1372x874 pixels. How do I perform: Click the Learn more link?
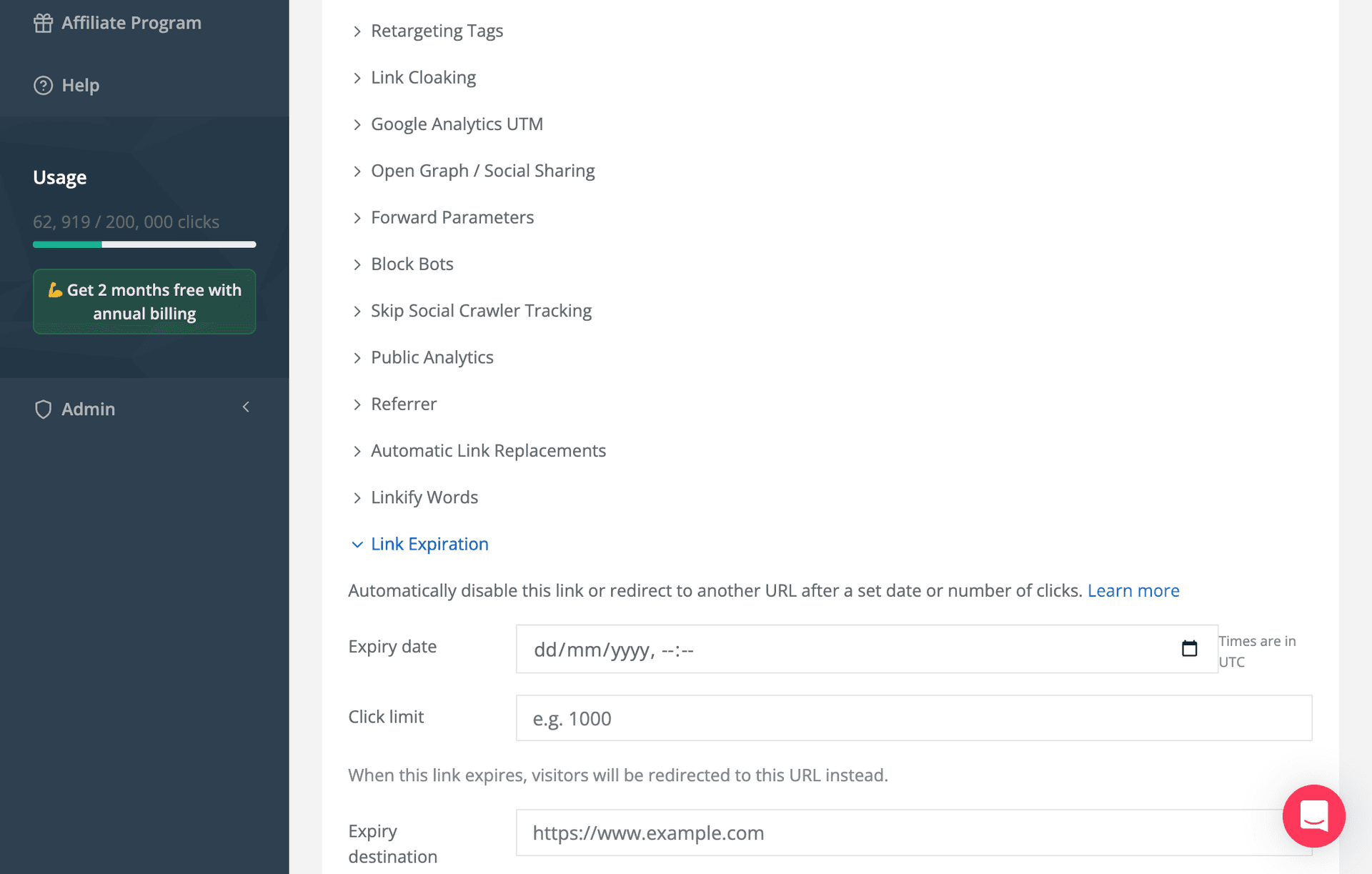(x=1133, y=590)
